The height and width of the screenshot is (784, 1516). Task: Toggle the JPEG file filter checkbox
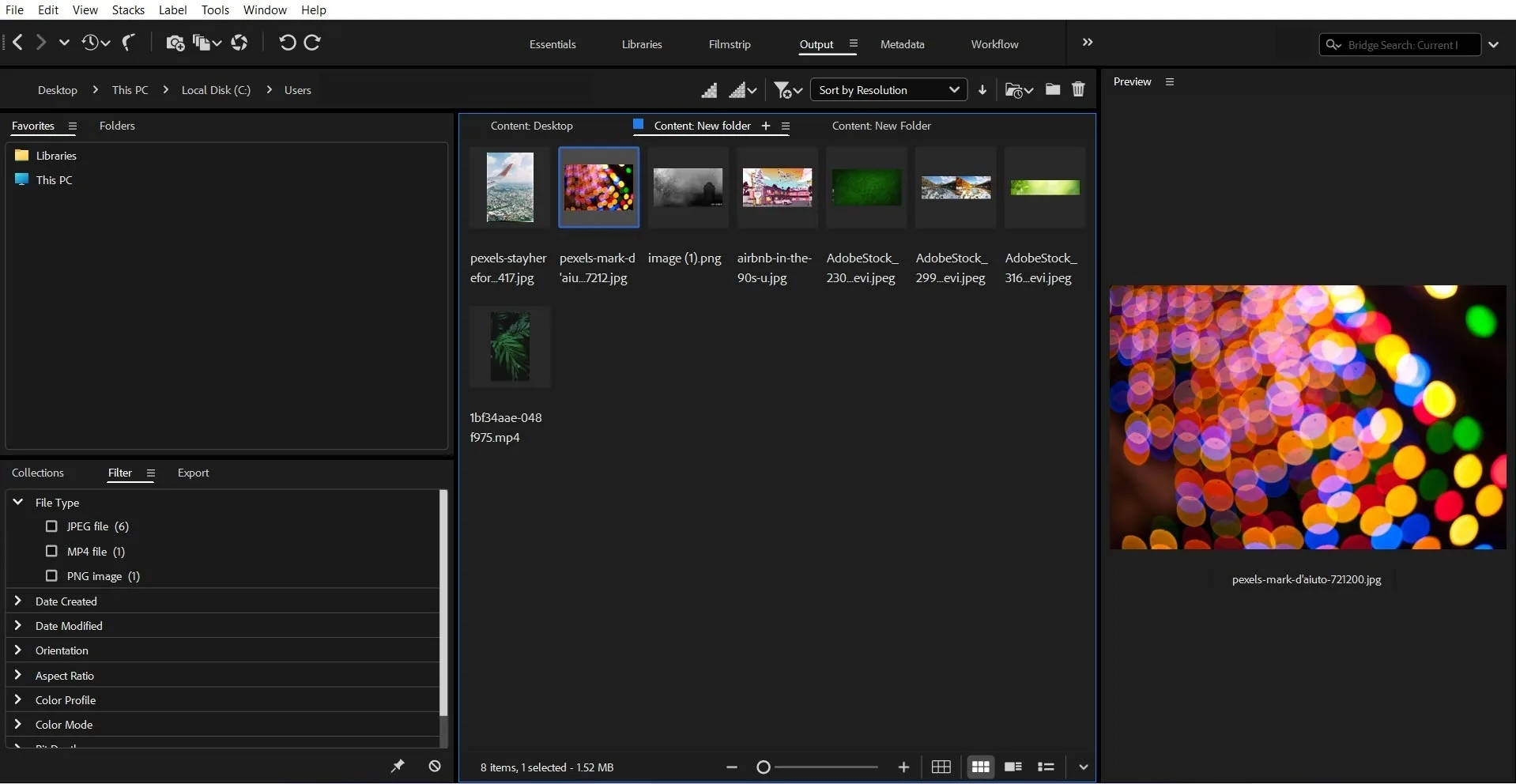[52, 526]
